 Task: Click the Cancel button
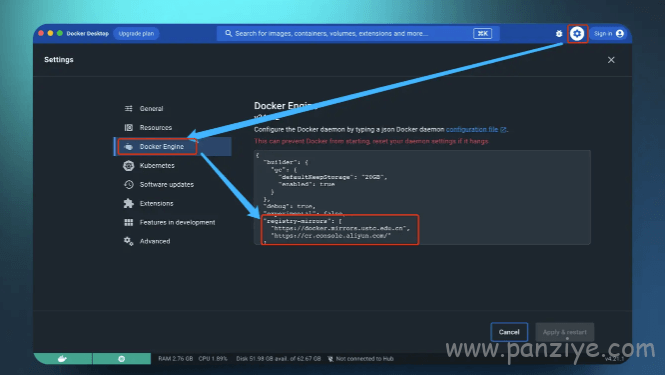point(509,332)
